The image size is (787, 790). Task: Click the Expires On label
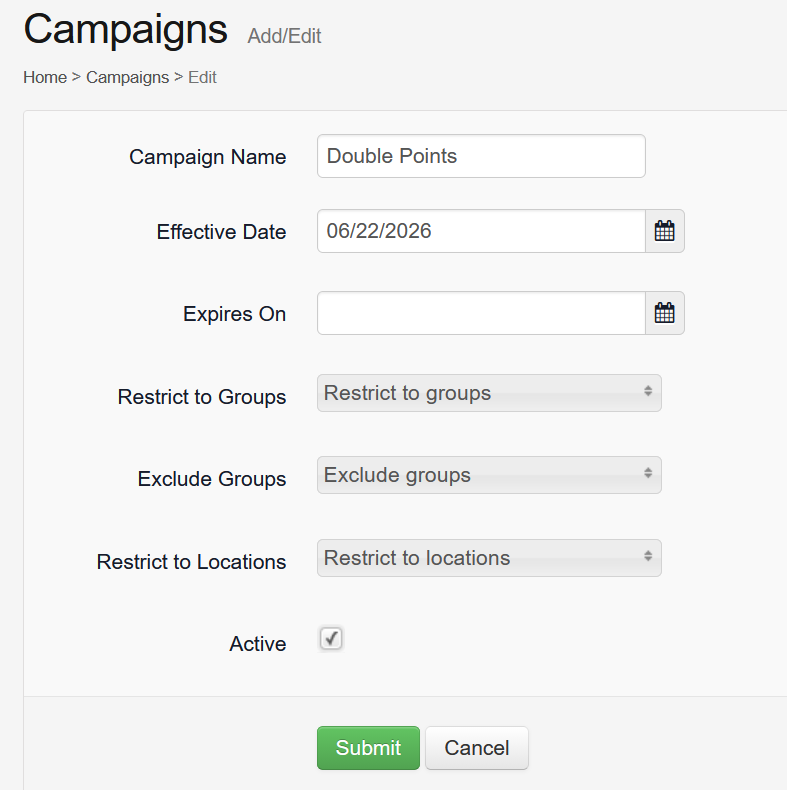pyautogui.click(x=234, y=314)
